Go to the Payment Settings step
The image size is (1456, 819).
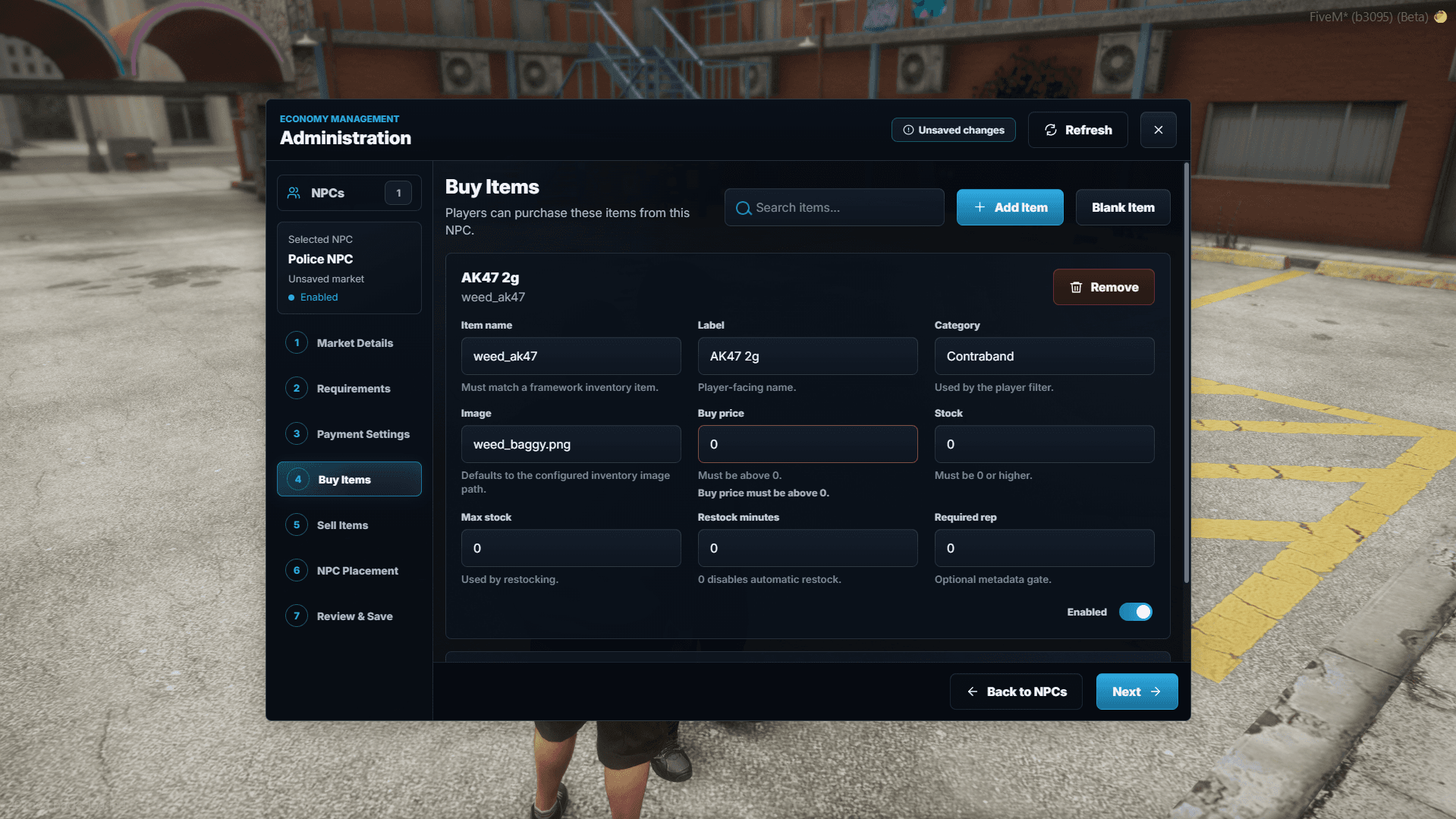[x=349, y=433]
